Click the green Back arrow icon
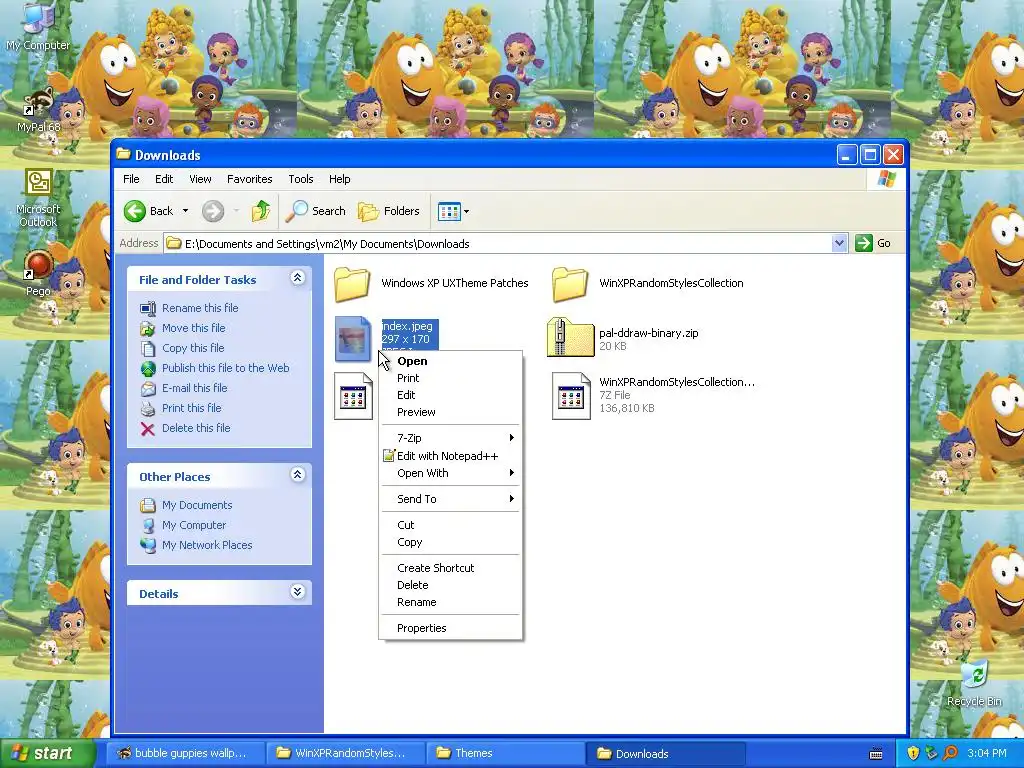Screen dimensions: 1024x768 (135, 211)
